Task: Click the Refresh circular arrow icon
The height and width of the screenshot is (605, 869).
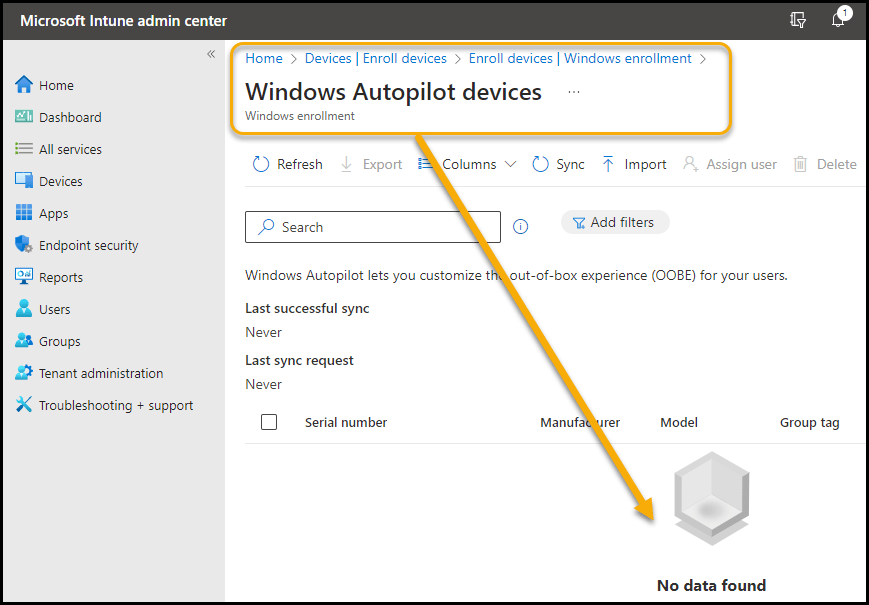Action: tap(260, 165)
